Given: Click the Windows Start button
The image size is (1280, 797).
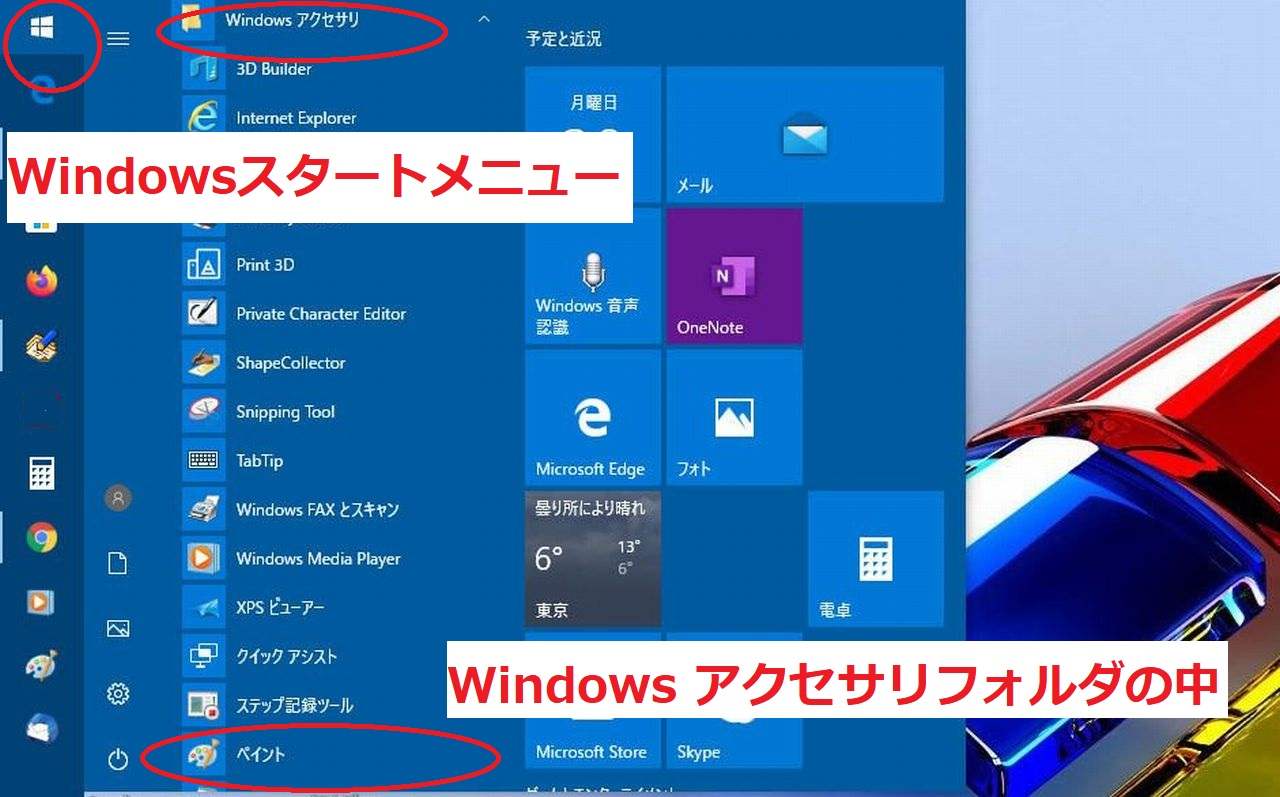Looking at the screenshot, I should point(41,27).
